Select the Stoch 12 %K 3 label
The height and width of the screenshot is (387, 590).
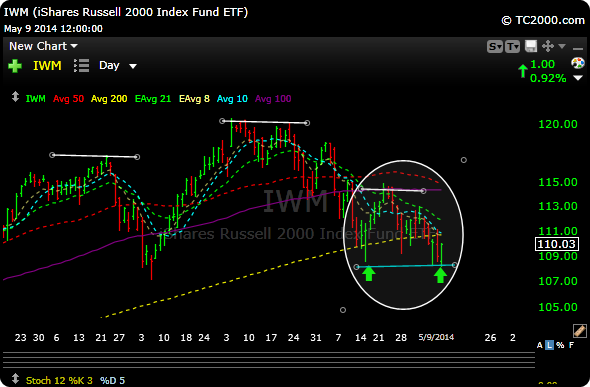pos(59,381)
